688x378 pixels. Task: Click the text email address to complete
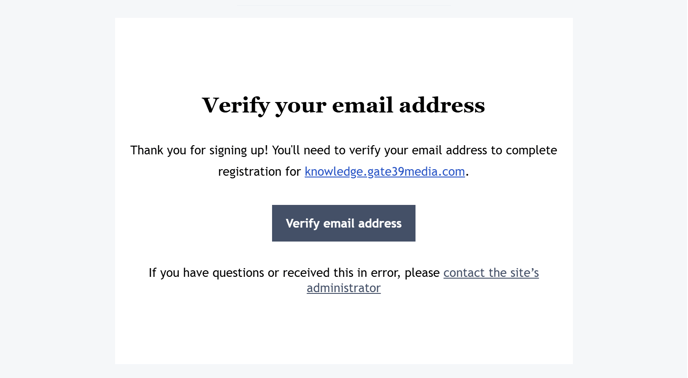pyautogui.click(x=483, y=151)
